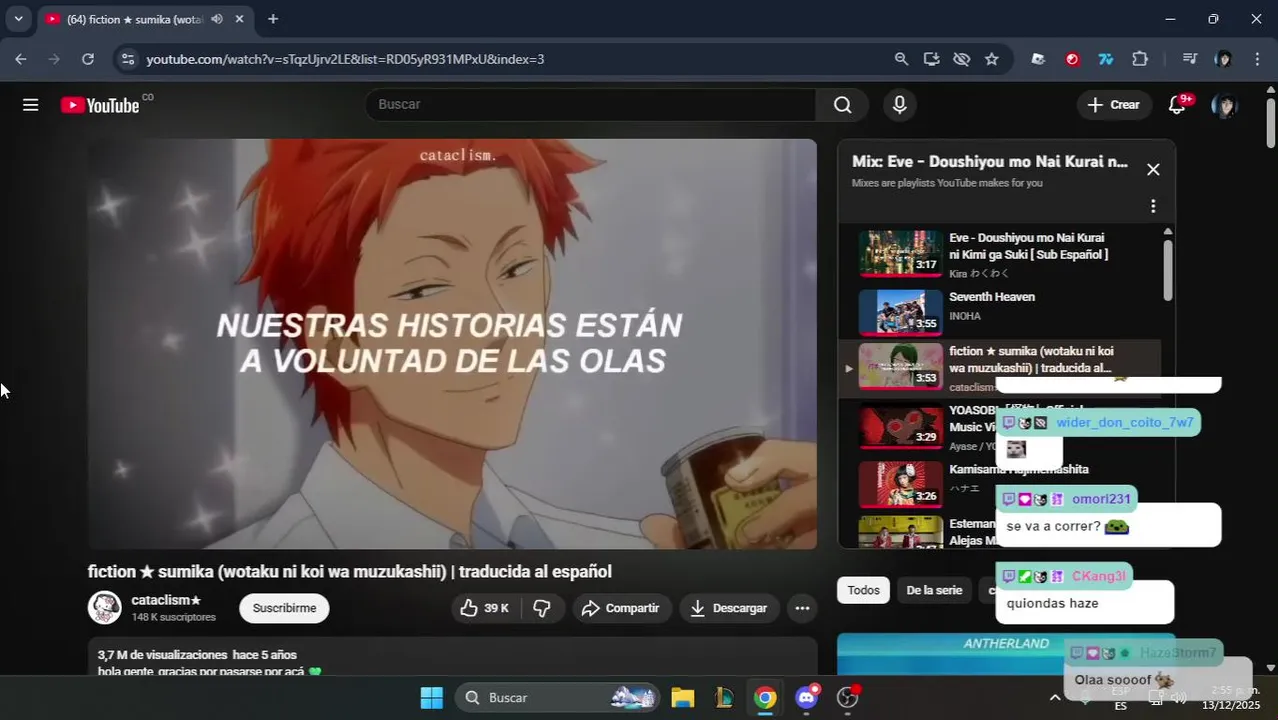Viewport: 1278px width, 720px height.
Task: Show hidden system tray icons
Action: point(1054,698)
